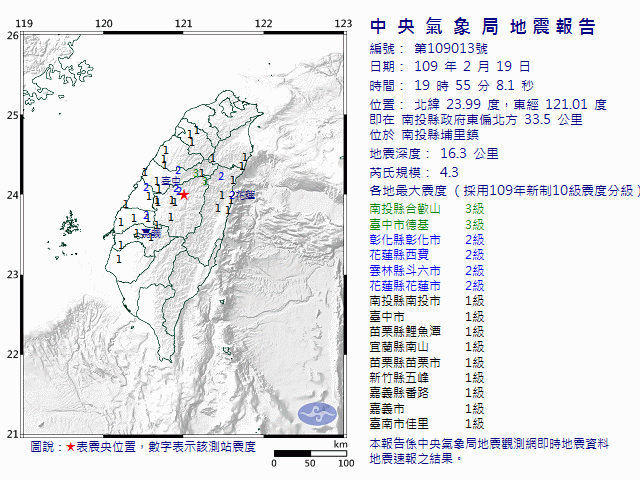640x480 pixels.
Task: Click the 嘉義市 1級 row
Action: click(427, 408)
